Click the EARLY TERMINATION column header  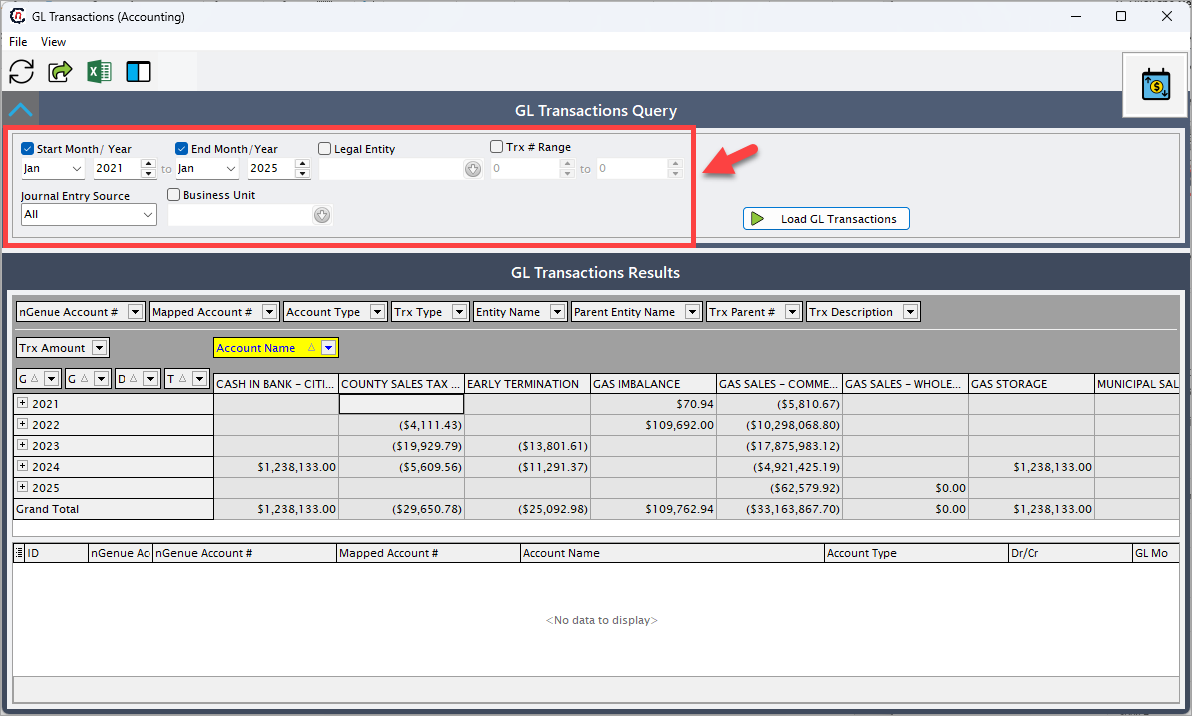[528, 384]
